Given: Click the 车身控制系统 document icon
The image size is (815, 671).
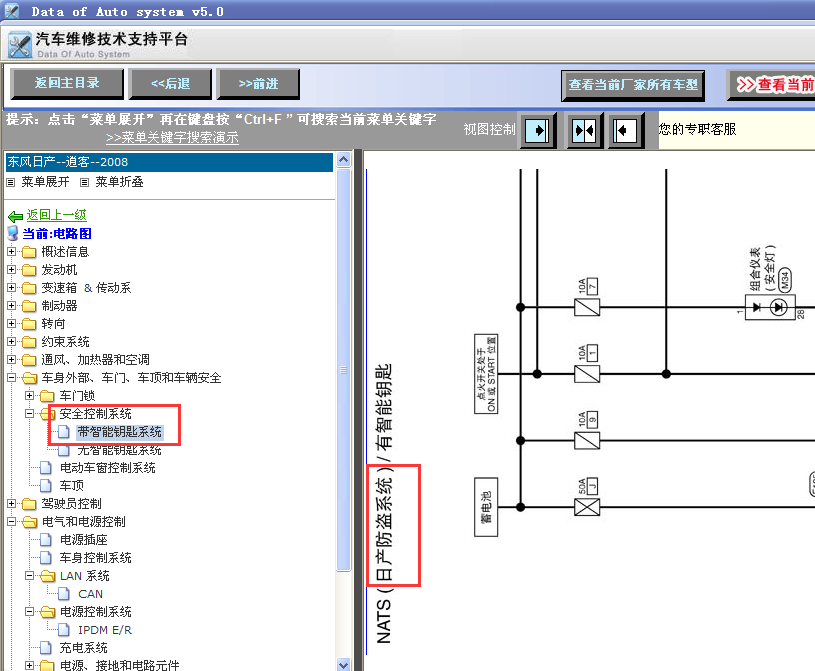Looking at the screenshot, I should [46, 558].
